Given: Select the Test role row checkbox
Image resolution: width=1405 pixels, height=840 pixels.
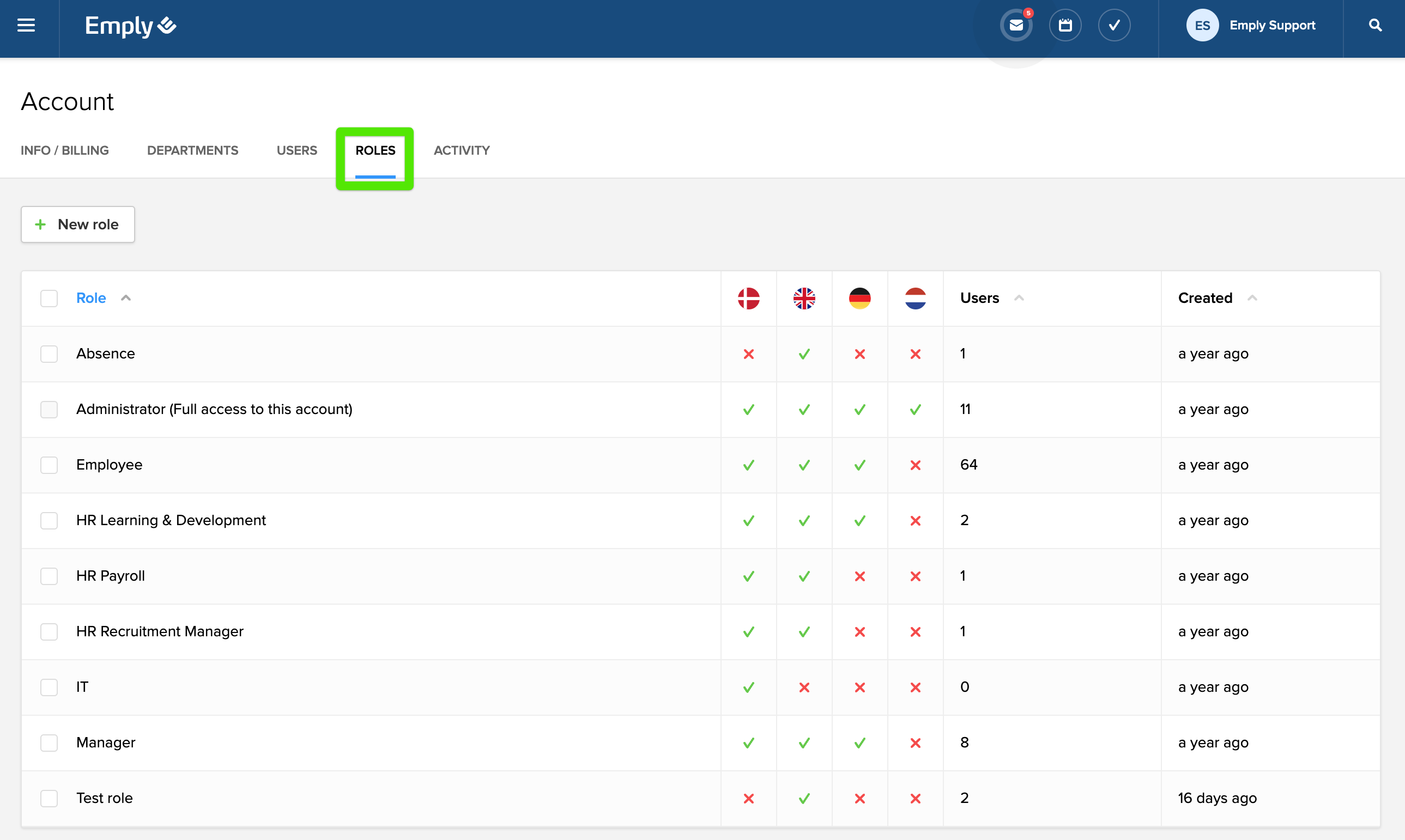Looking at the screenshot, I should pyautogui.click(x=49, y=798).
